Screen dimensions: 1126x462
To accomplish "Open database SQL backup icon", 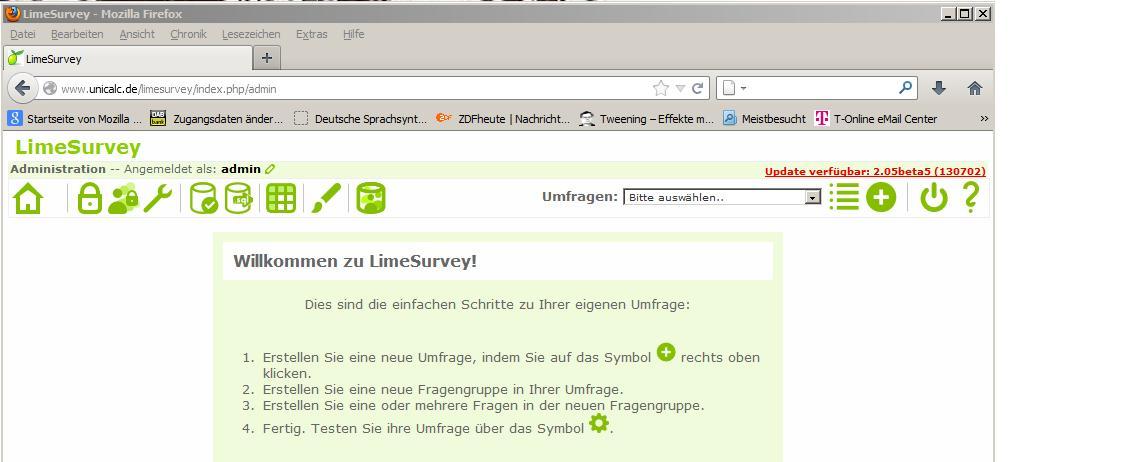I will click(238, 198).
